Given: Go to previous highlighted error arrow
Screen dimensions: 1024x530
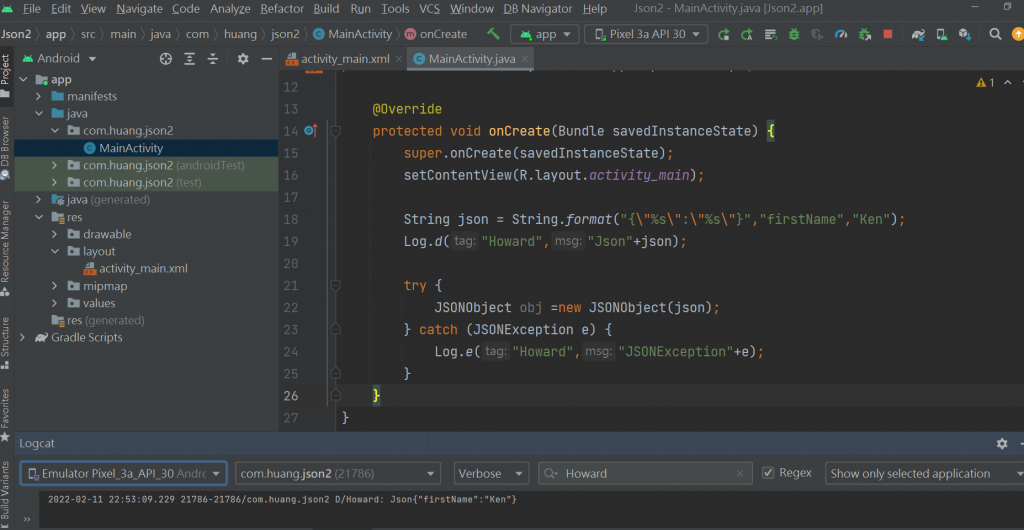Looking at the screenshot, I should [x=1008, y=83].
